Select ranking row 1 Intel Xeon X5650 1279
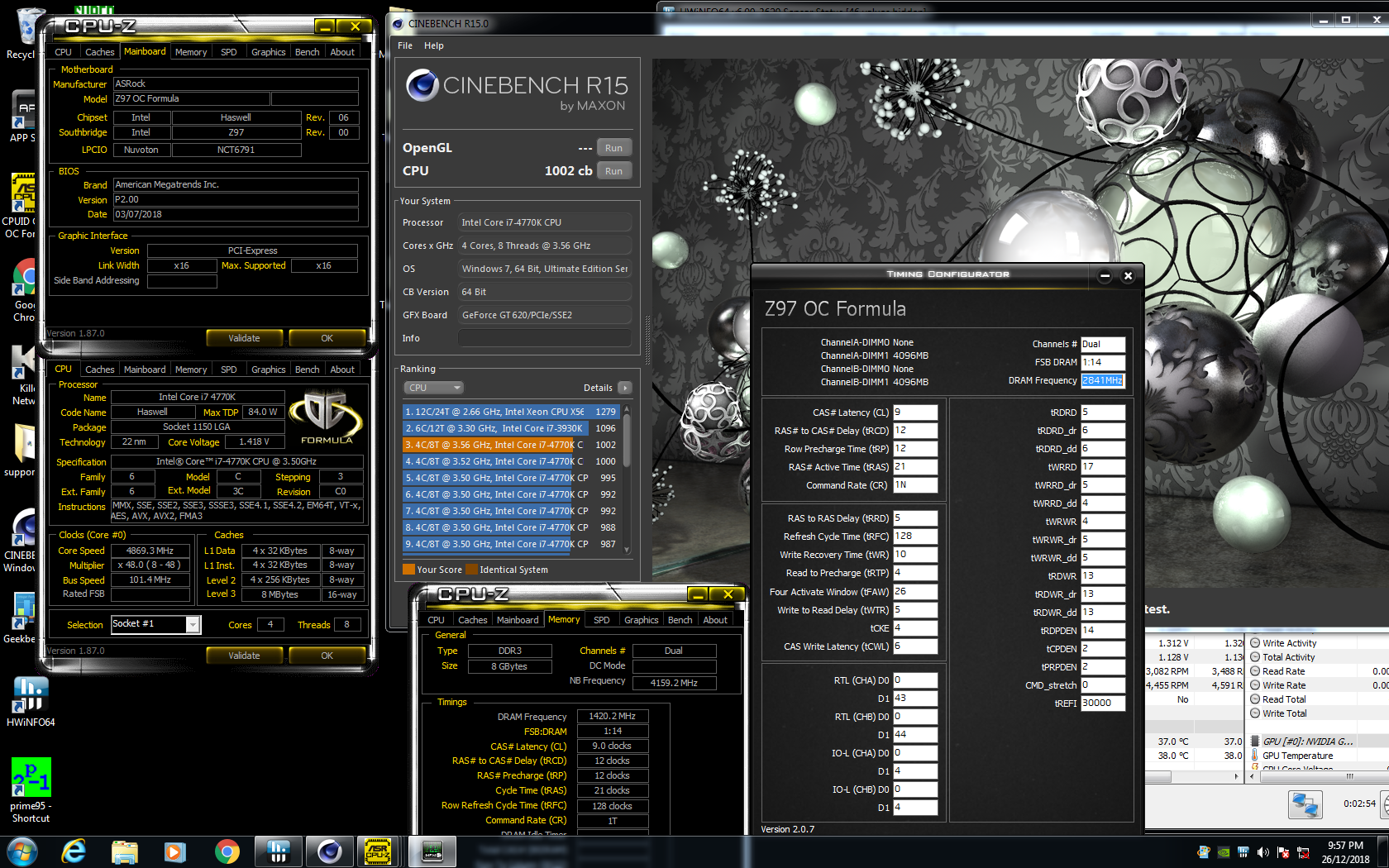 pyautogui.click(x=511, y=412)
